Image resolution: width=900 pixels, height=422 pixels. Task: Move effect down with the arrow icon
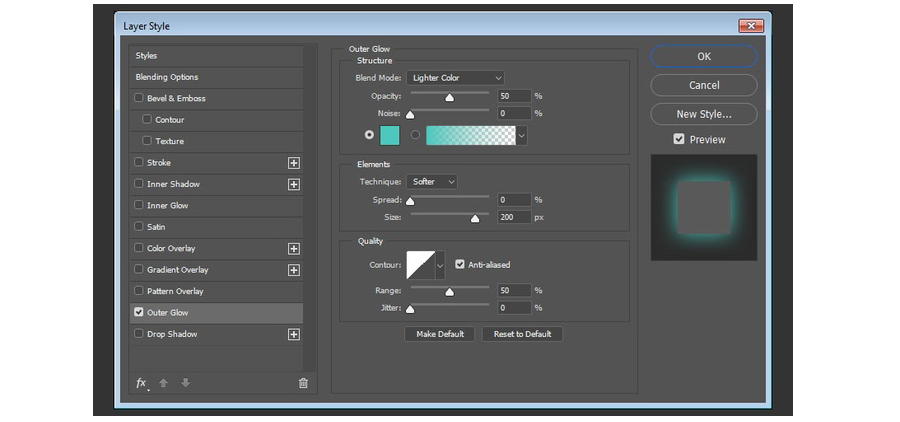pos(185,383)
